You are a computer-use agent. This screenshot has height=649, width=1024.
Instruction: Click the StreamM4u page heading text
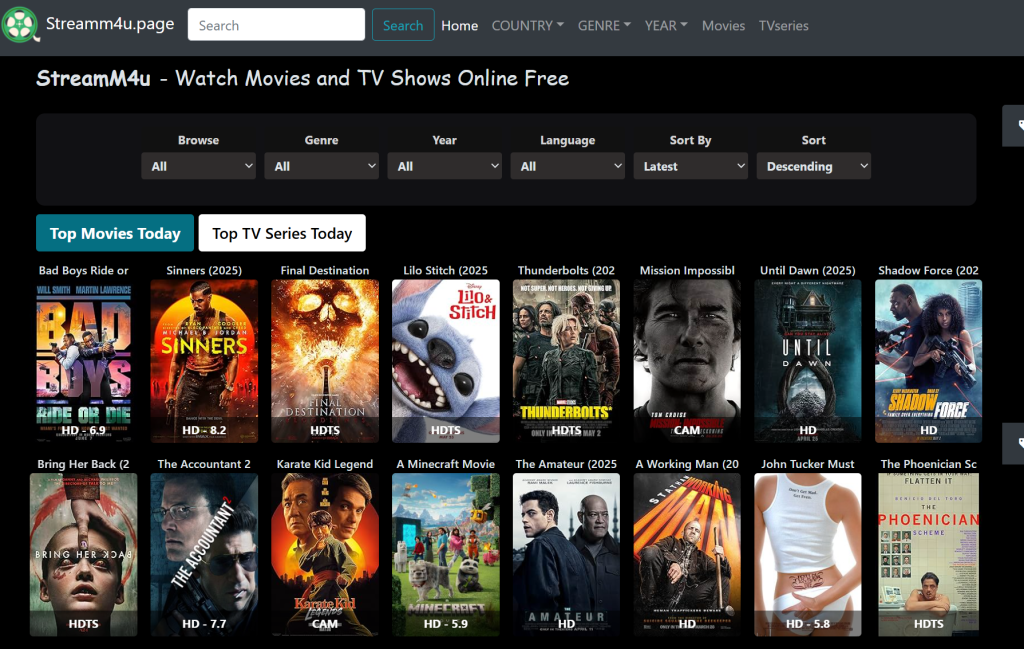(302, 78)
